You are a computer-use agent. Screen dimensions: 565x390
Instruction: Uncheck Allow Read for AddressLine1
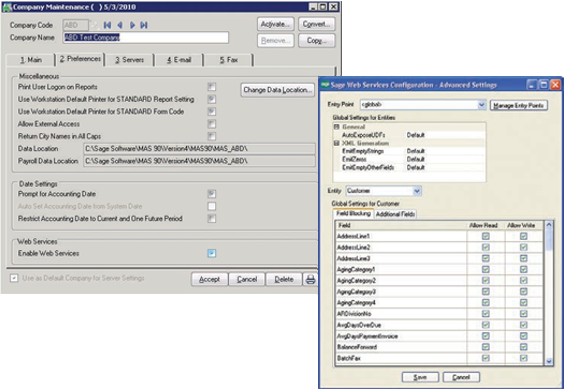[485, 236]
